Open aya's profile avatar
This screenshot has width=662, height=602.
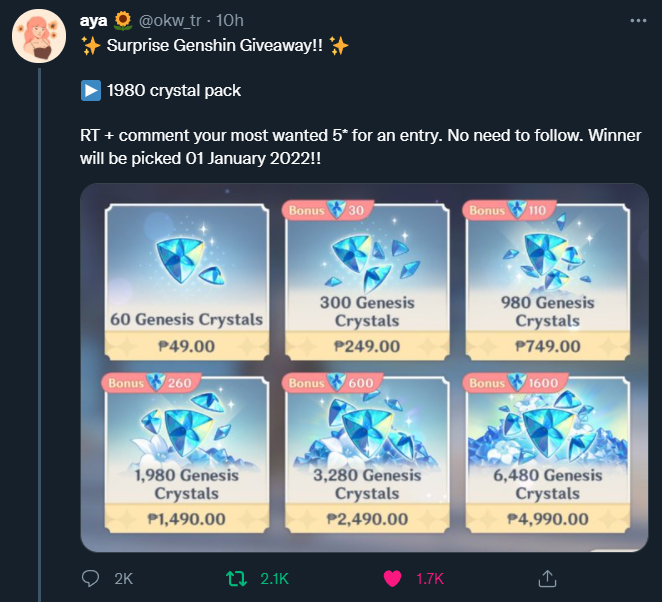(x=38, y=36)
